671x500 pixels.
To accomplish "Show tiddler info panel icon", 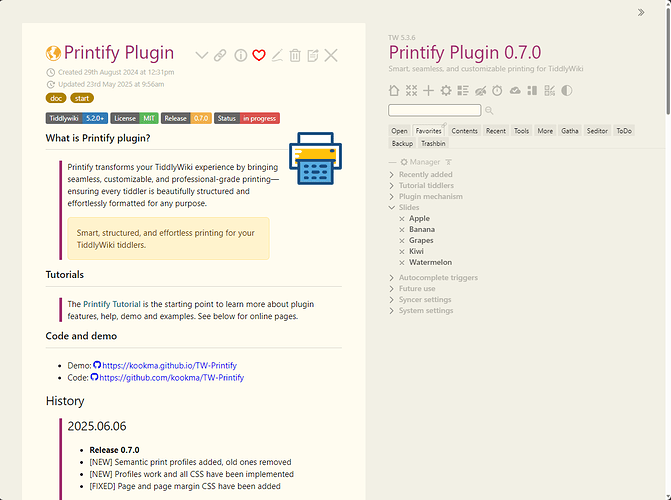I will click(x=240, y=55).
